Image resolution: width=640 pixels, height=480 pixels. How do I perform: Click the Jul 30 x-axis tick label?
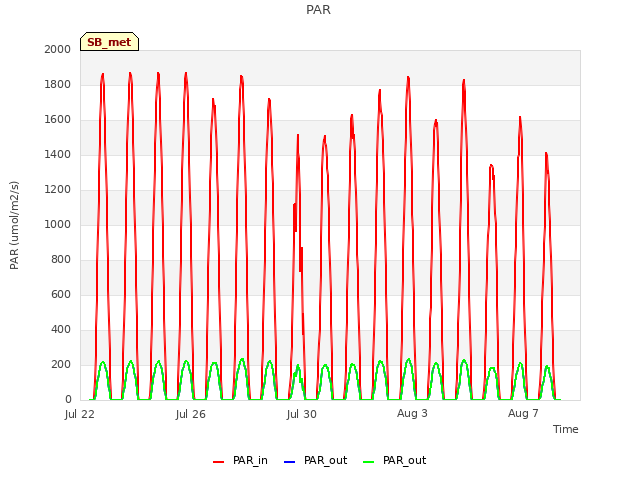pos(302,414)
